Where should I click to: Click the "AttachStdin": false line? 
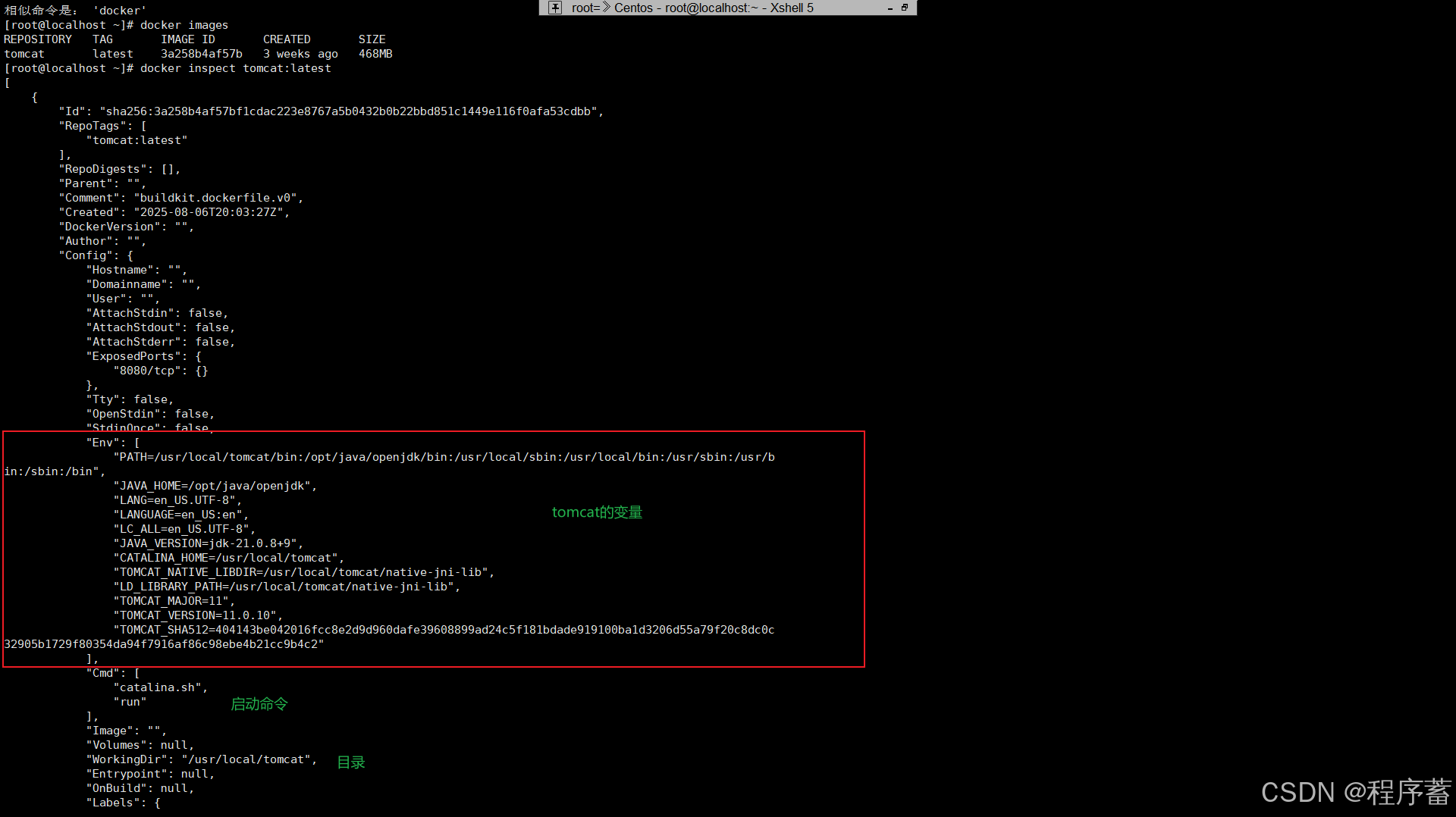pos(157,313)
